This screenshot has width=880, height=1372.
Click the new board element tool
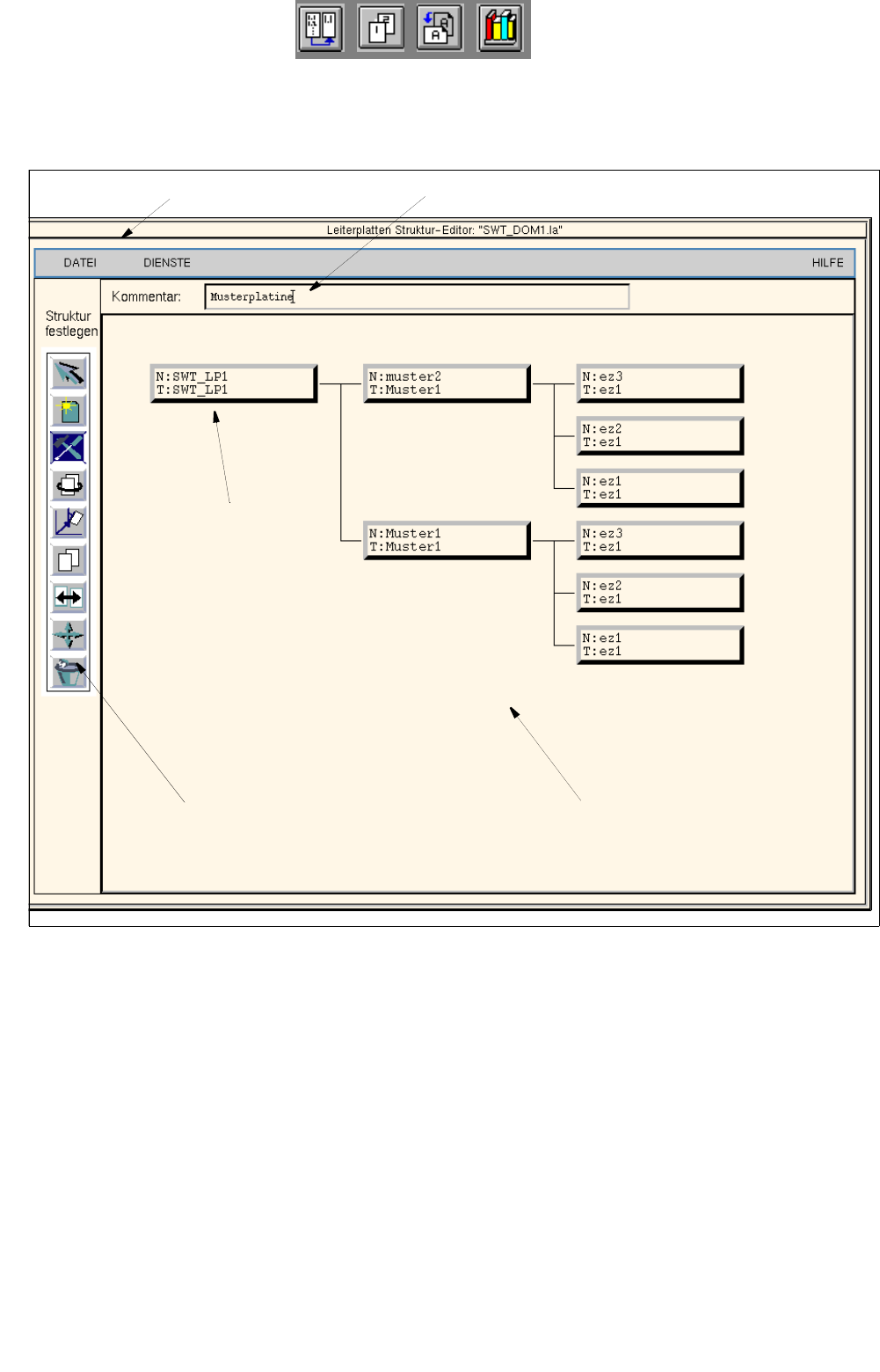[69, 411]
